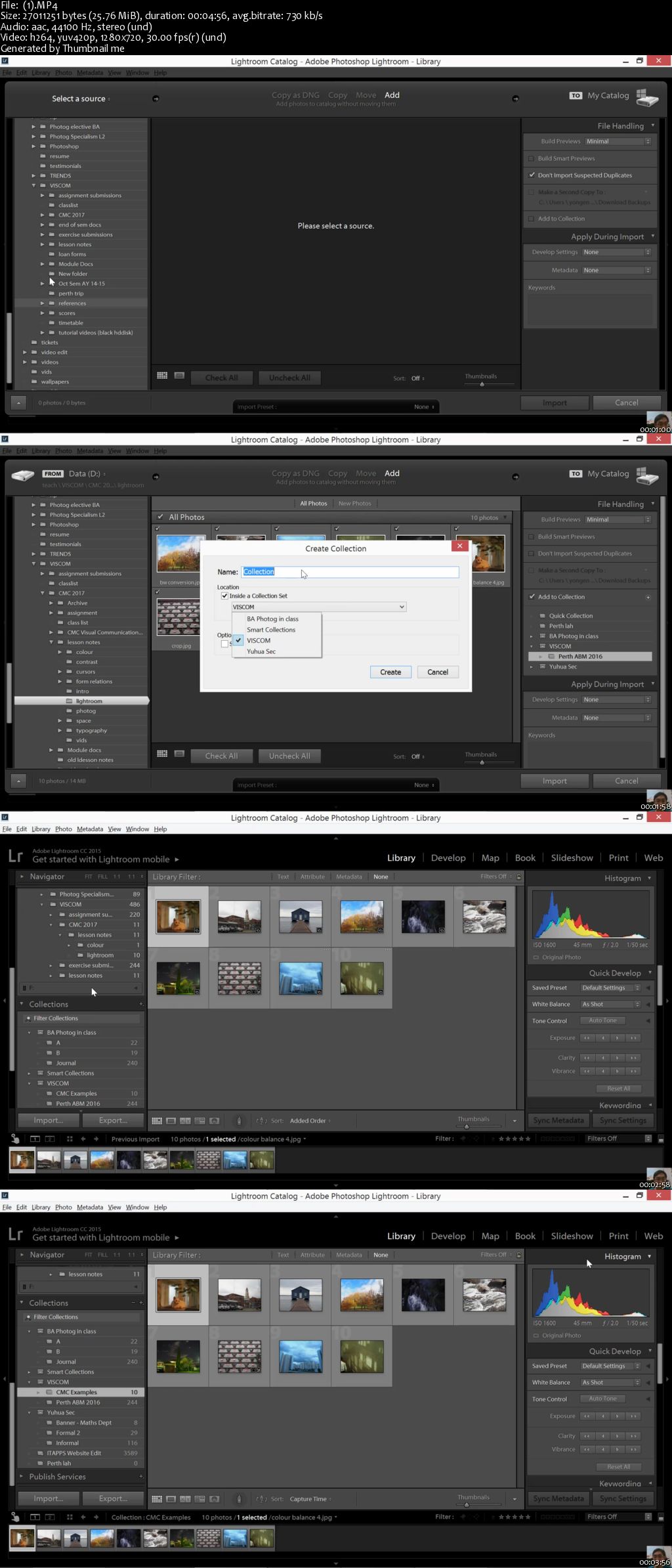
Task: Toggle sort direction icon beside Sort: Added Order
Action: 261,1121
